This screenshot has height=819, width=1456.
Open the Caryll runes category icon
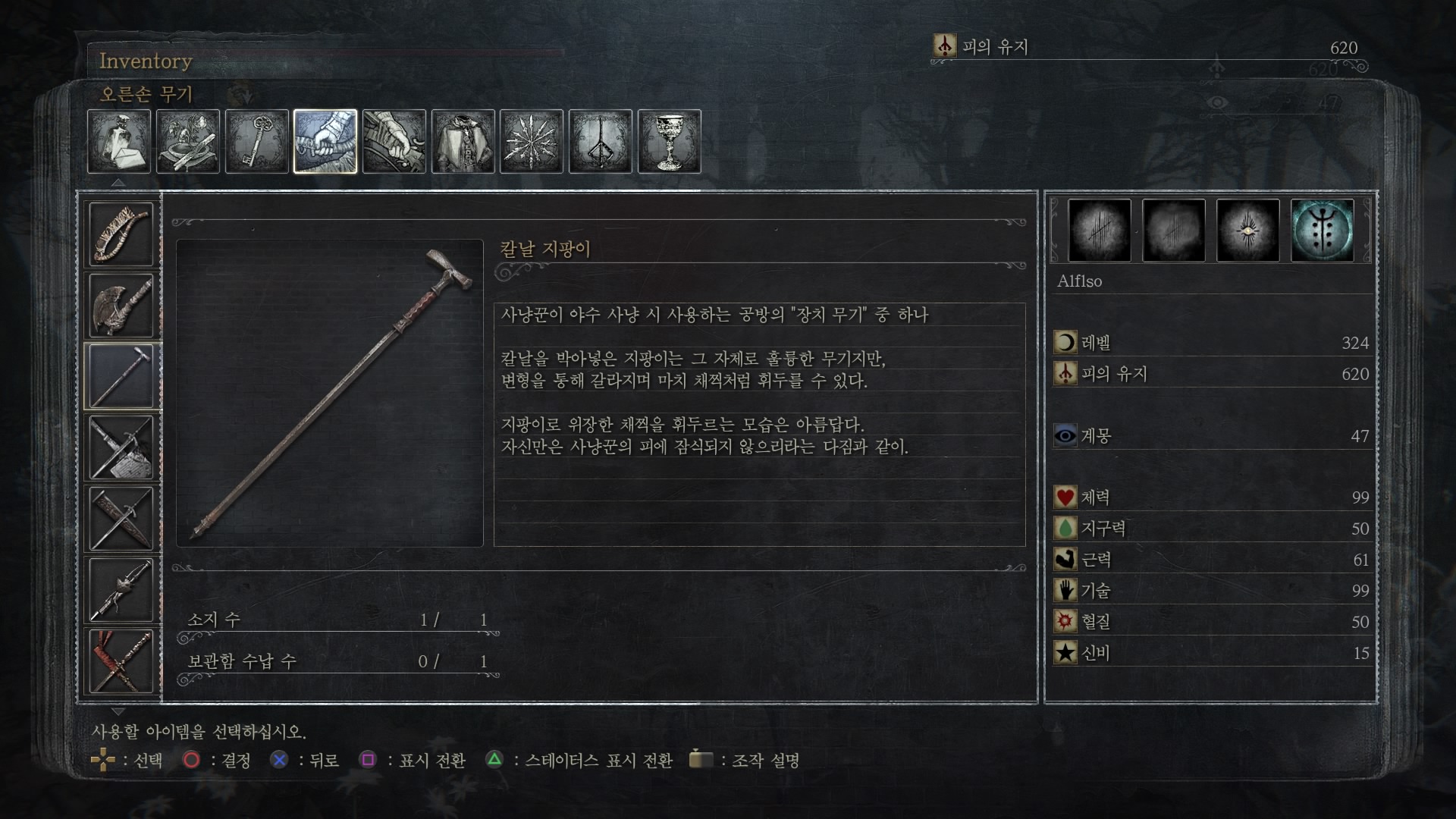click(601, 142)
